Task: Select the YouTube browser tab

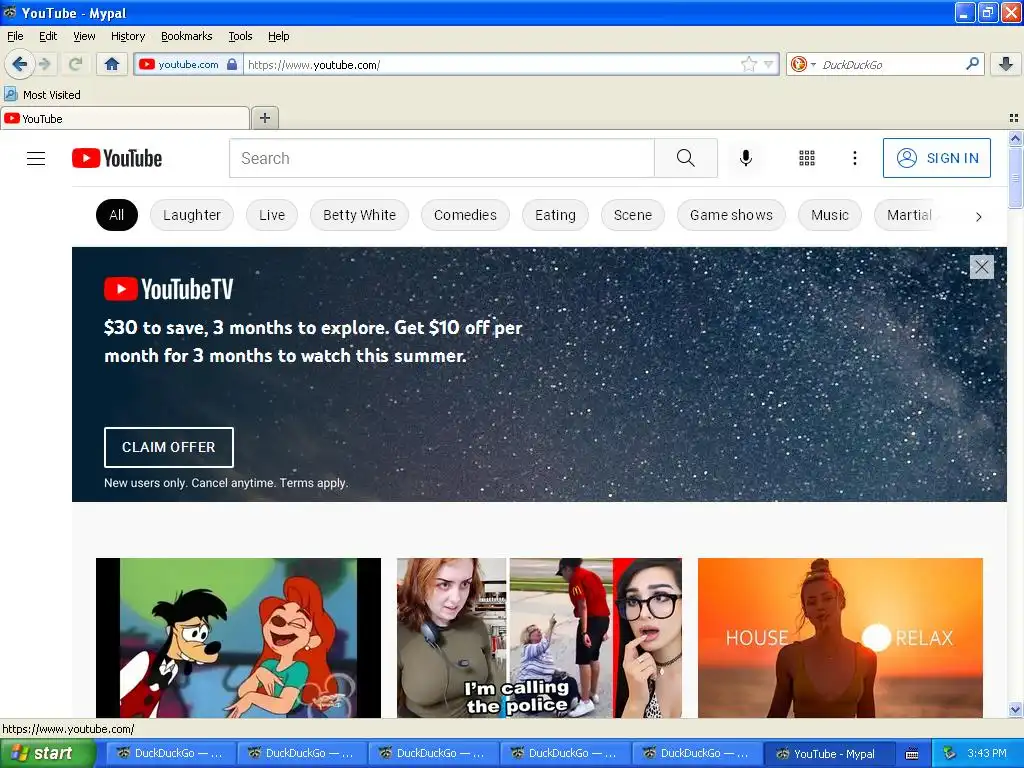Action: point(125,118)
